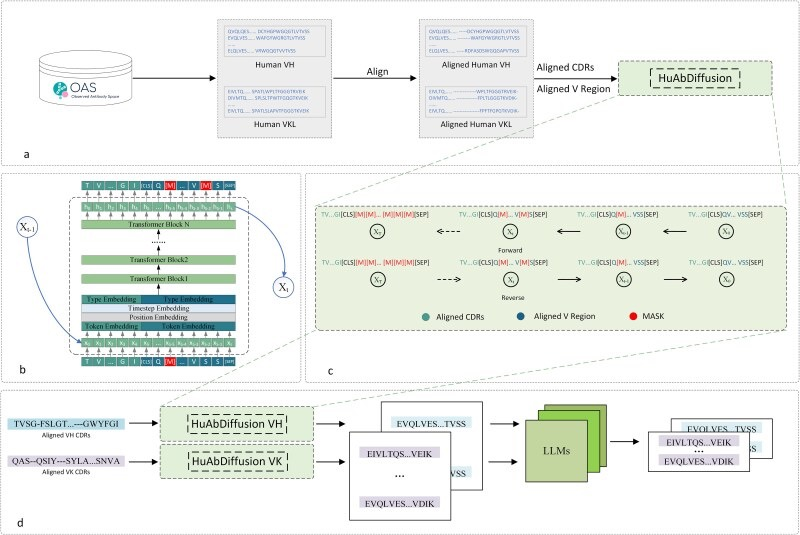800x535 pixels.
Task: Click the 'Human VH' label
Action: [x=274, y=65]
